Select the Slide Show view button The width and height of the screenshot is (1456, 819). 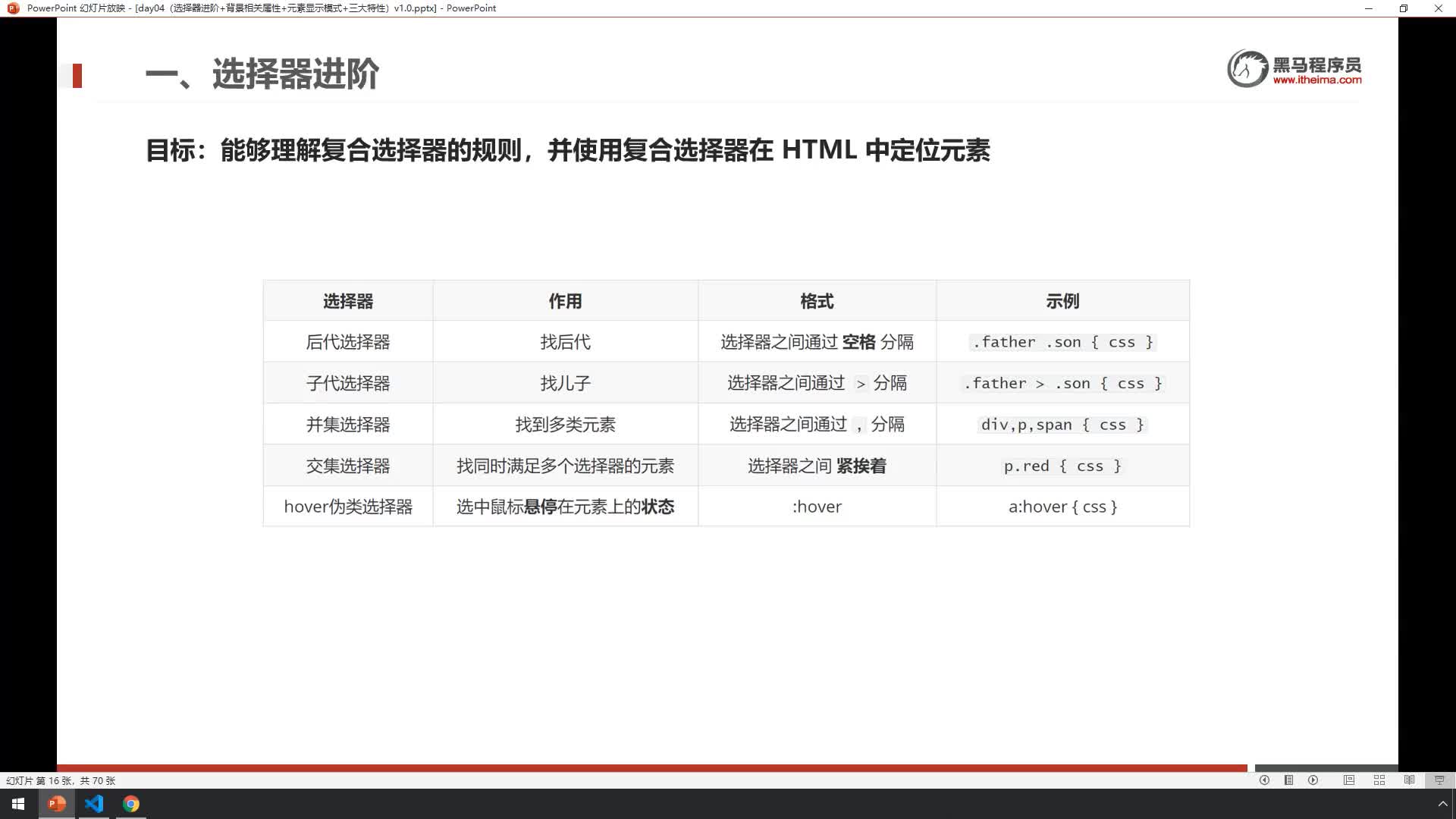[1439, 780]
